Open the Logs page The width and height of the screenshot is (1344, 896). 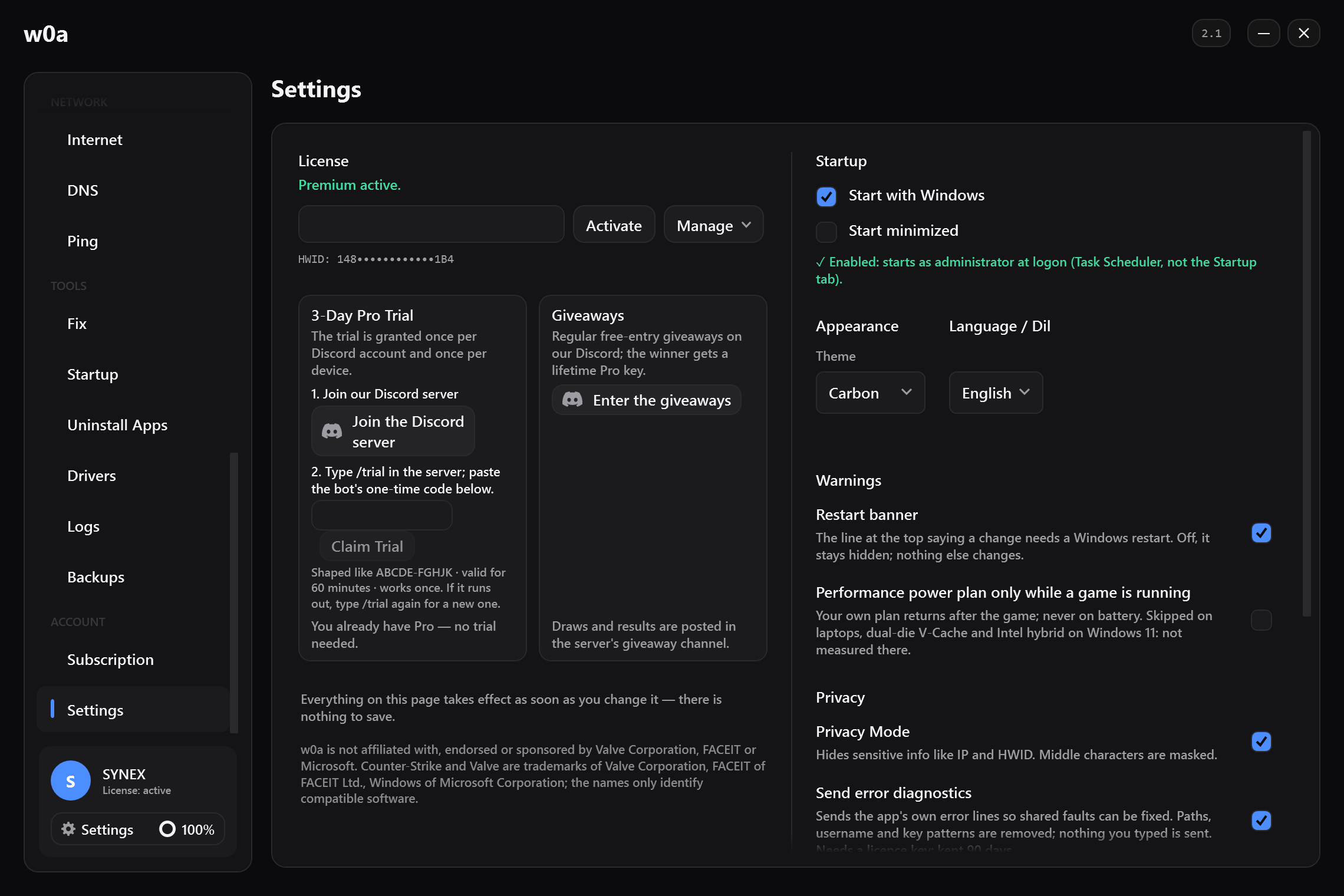click(x=132, y=527)
